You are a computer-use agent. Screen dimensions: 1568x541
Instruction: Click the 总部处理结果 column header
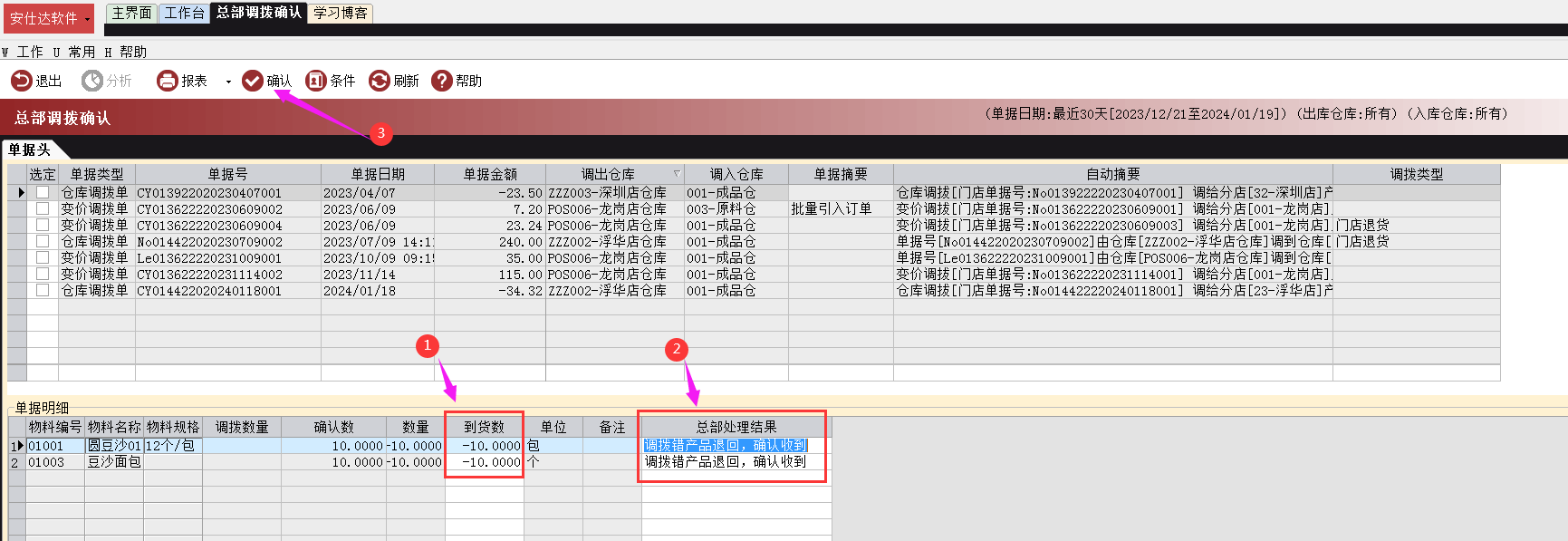736,427
